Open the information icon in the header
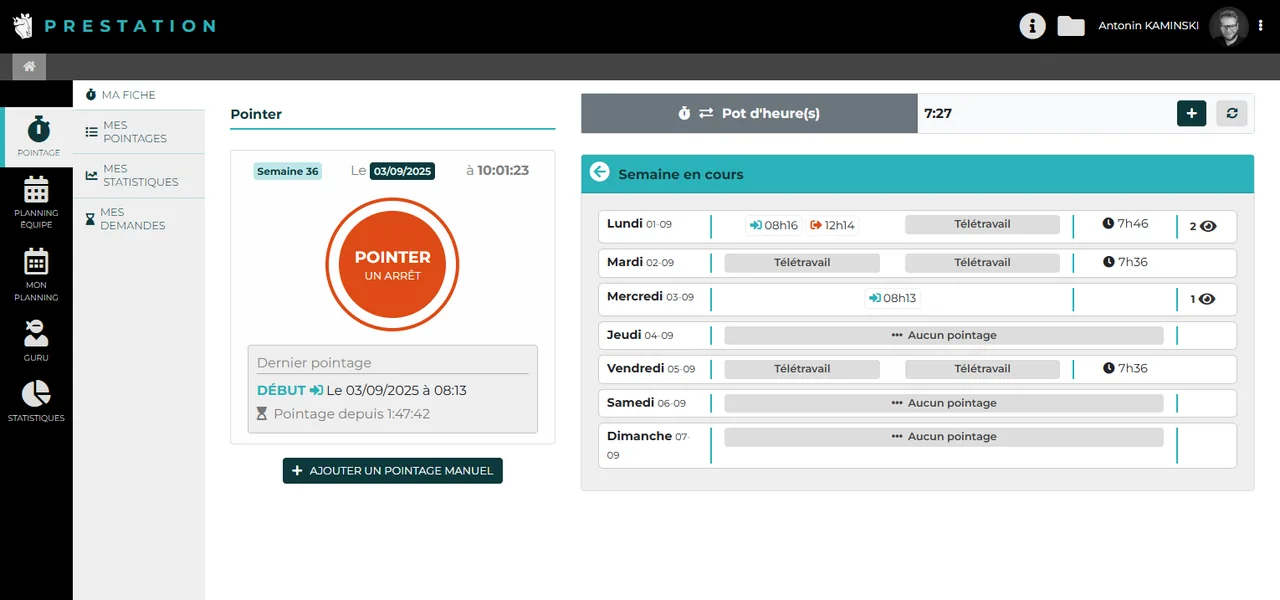 (x=1032, y=26)
